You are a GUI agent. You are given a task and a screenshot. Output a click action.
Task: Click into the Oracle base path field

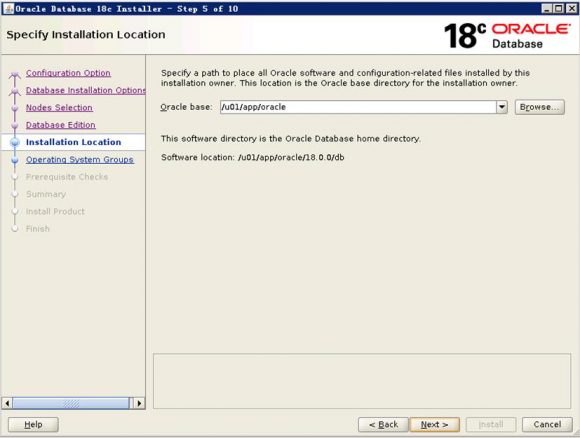point(358,107)
